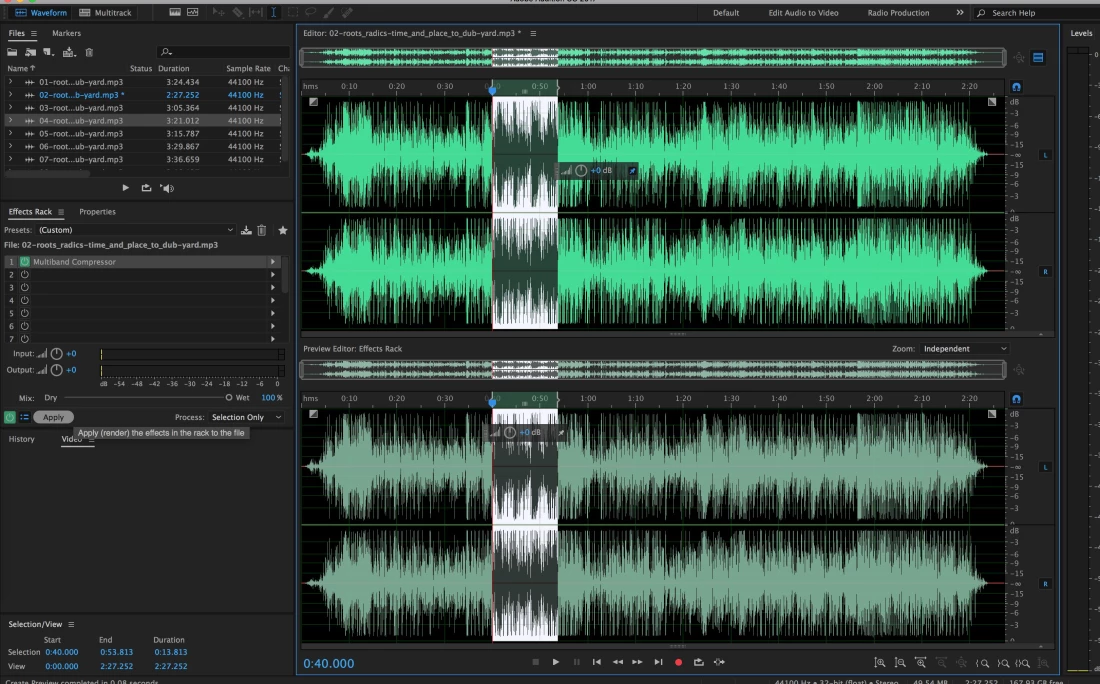Click the red Record button in transport

(678, 662)
